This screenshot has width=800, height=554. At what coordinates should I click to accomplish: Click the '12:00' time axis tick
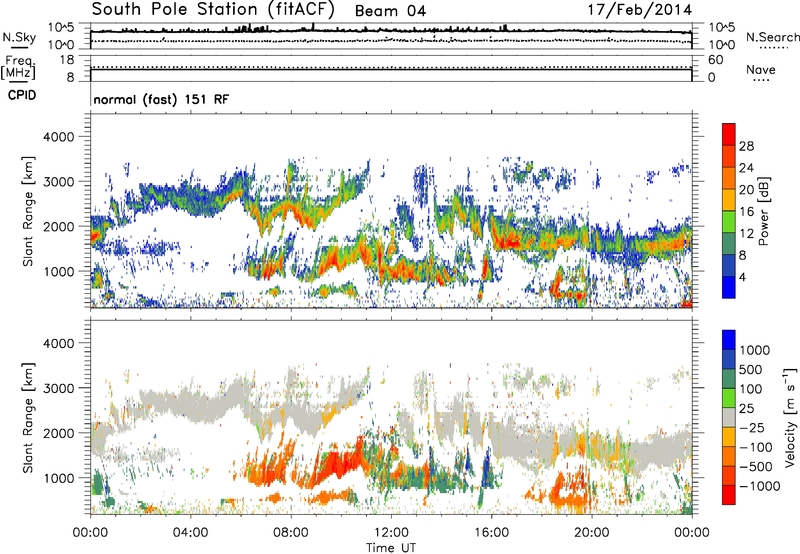pyautogui.click(x=391, y=533)
